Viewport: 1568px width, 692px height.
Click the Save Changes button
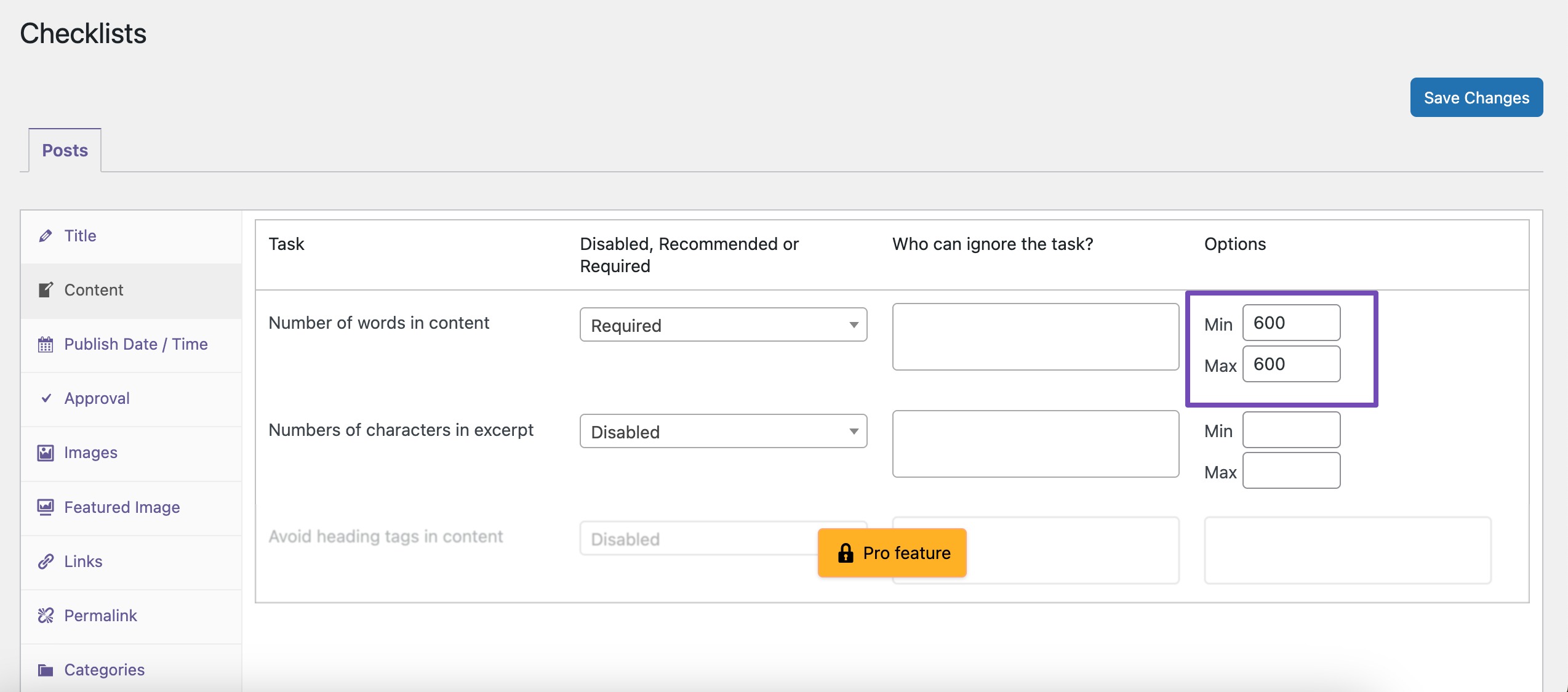[x=1476, y=97]
